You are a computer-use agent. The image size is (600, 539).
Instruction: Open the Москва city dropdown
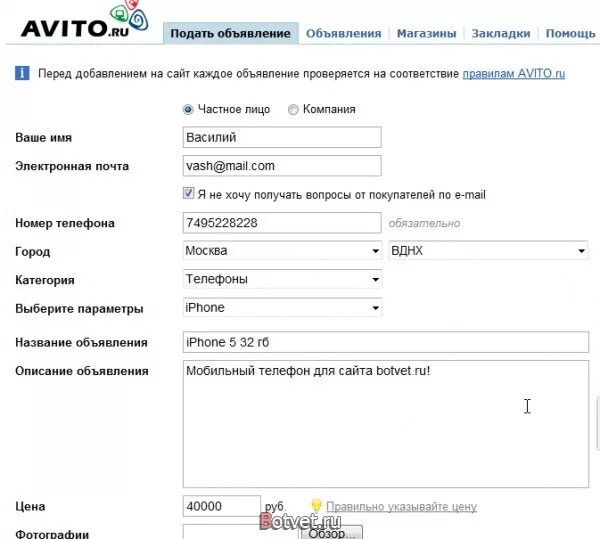(282, 251)
